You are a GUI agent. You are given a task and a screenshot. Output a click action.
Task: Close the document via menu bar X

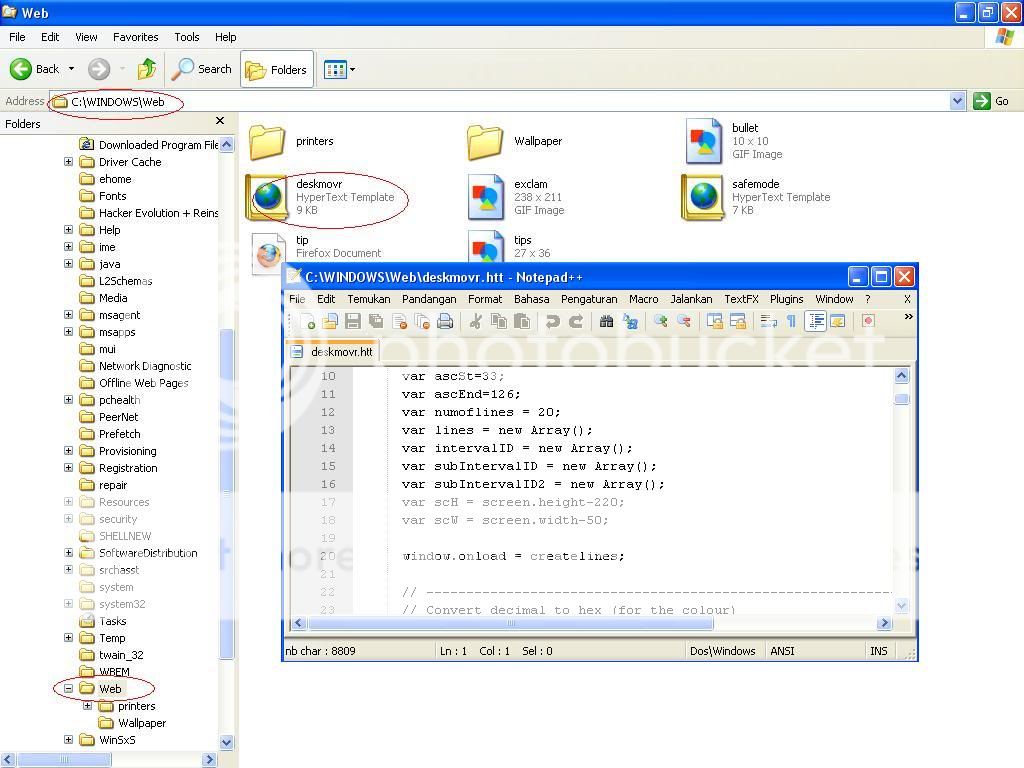[907, 299]
